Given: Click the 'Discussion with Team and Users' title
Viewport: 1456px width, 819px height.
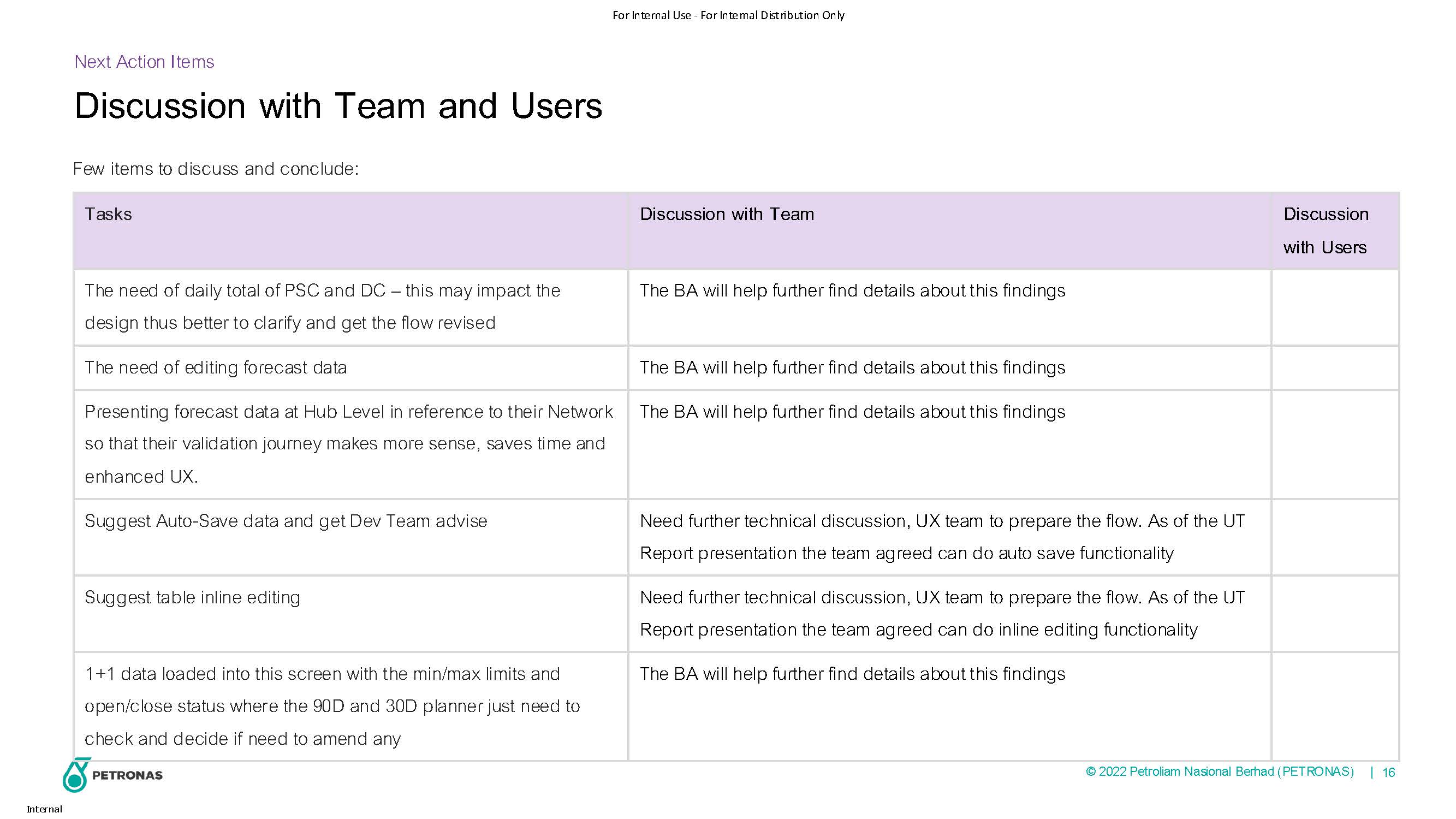Looking at the screenshot, I should point(338,106).
